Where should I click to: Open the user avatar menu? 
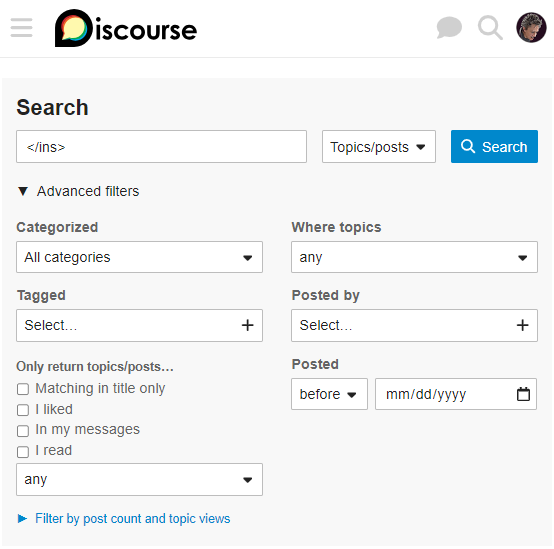[531, 28]
